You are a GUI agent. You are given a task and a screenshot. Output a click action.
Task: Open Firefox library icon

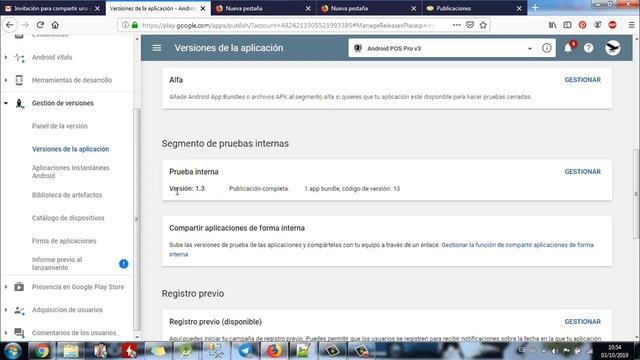(x=552, y=25)
